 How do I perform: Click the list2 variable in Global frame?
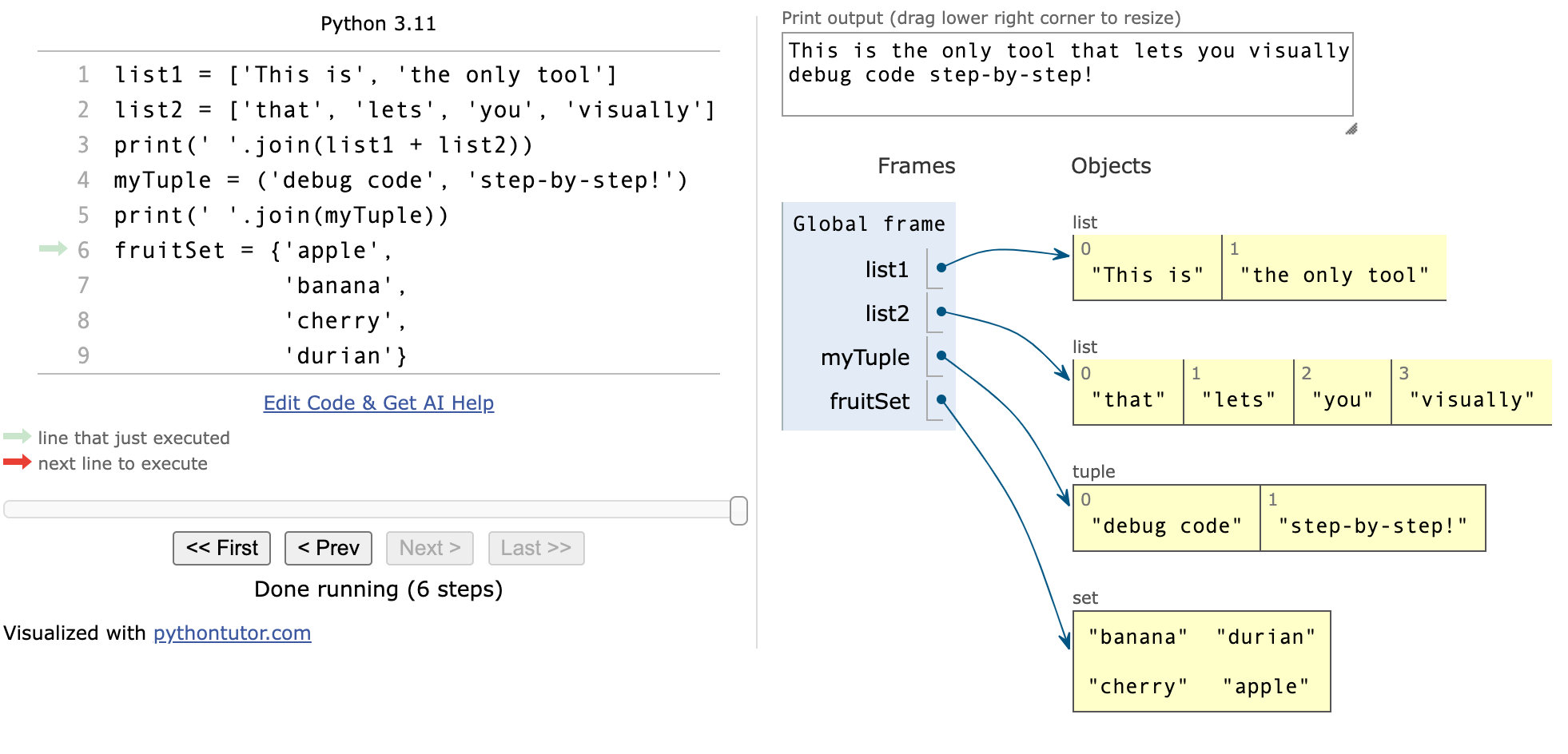point(887,313)
